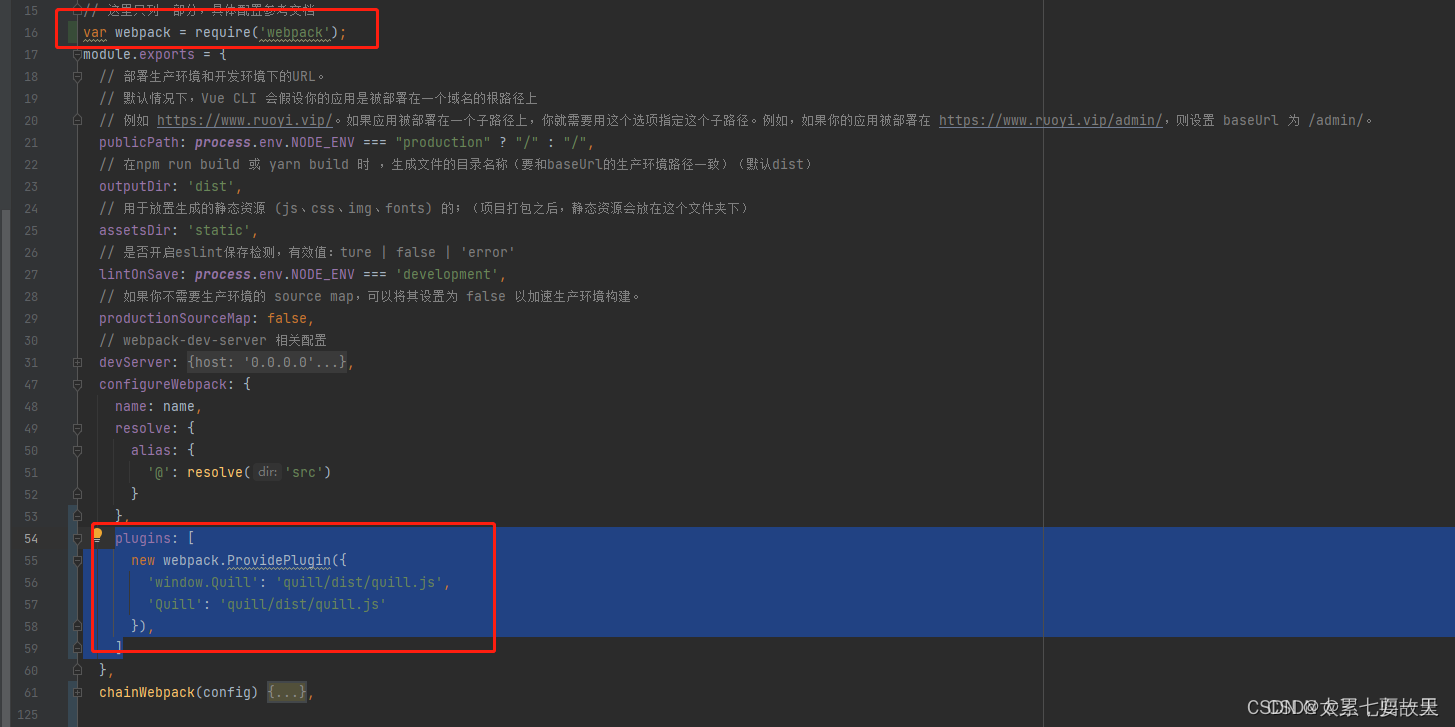Screen dimensions: 1455x727
Task: Click the 'configureWebpack' property name
Action: click(163, 384)
